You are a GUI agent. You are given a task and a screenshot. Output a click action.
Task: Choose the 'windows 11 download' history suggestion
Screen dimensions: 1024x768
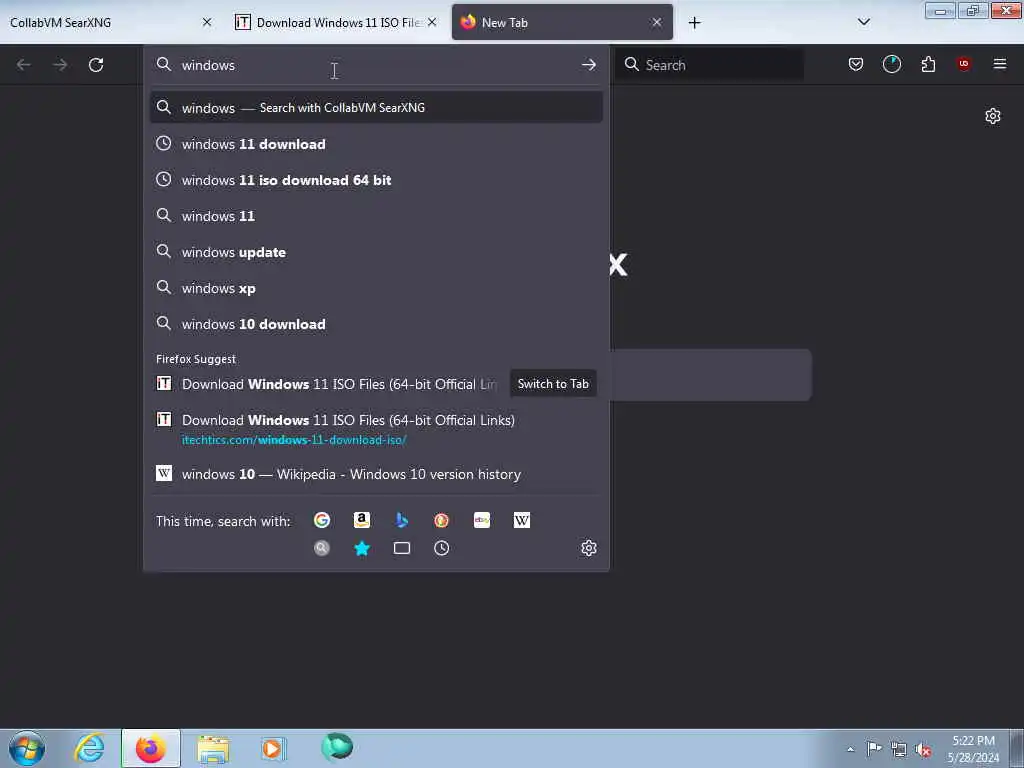click(376, 144)
